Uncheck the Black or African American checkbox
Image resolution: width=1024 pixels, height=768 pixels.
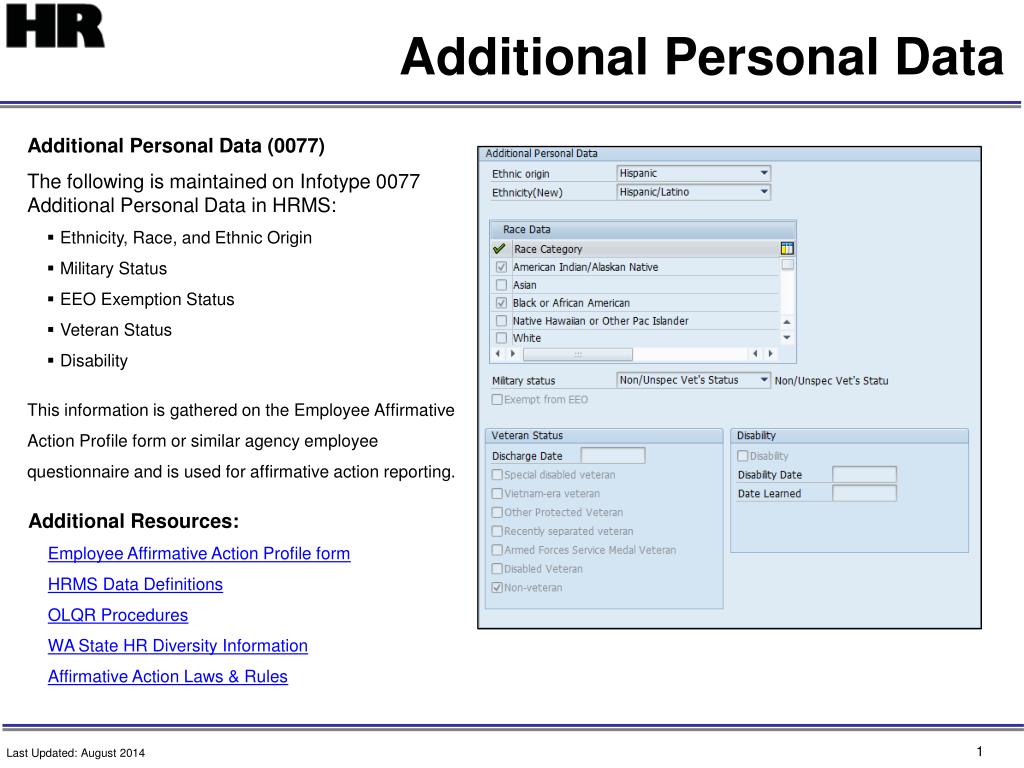pyautogui.click(x=502, y=303)
